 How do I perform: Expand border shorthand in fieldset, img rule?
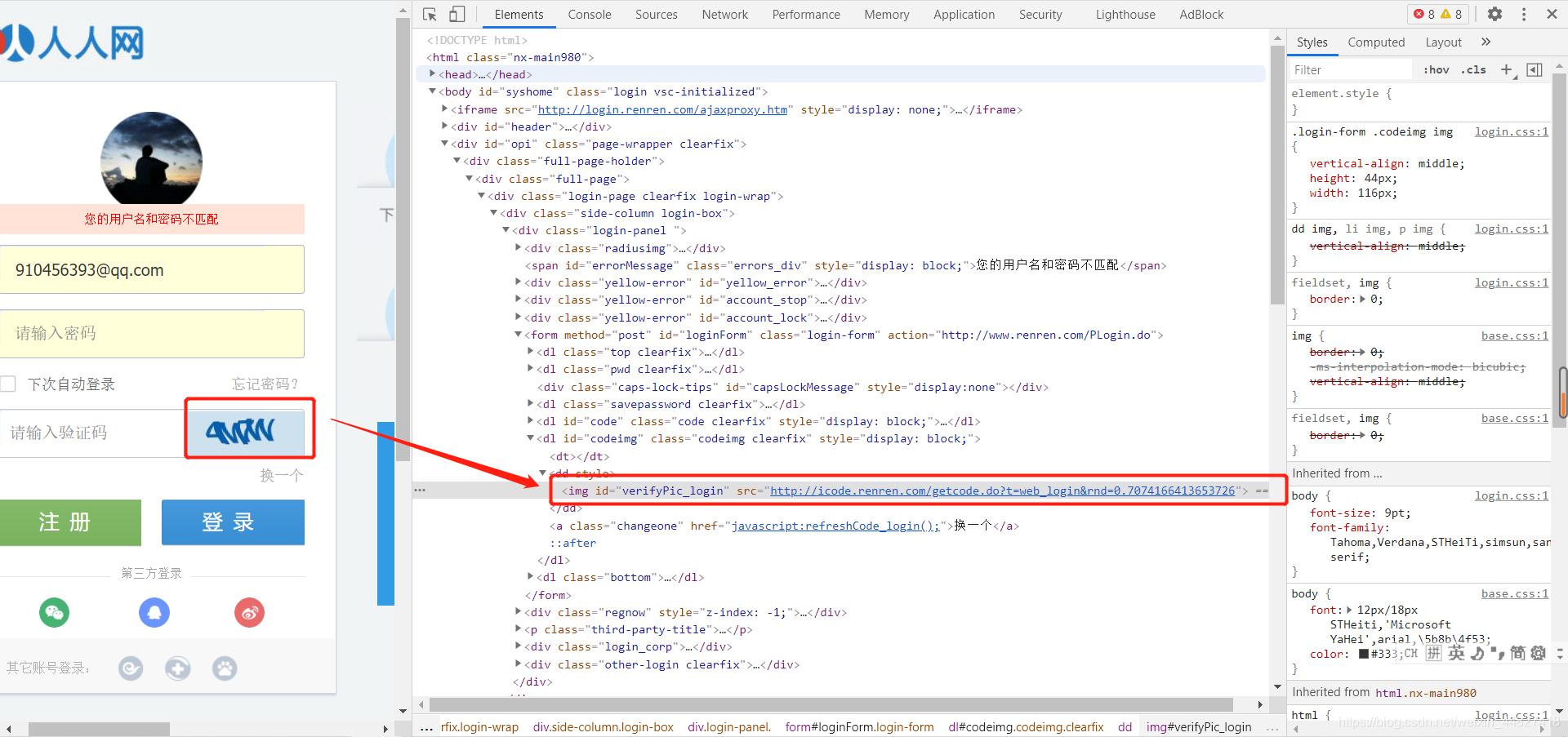1362,299
